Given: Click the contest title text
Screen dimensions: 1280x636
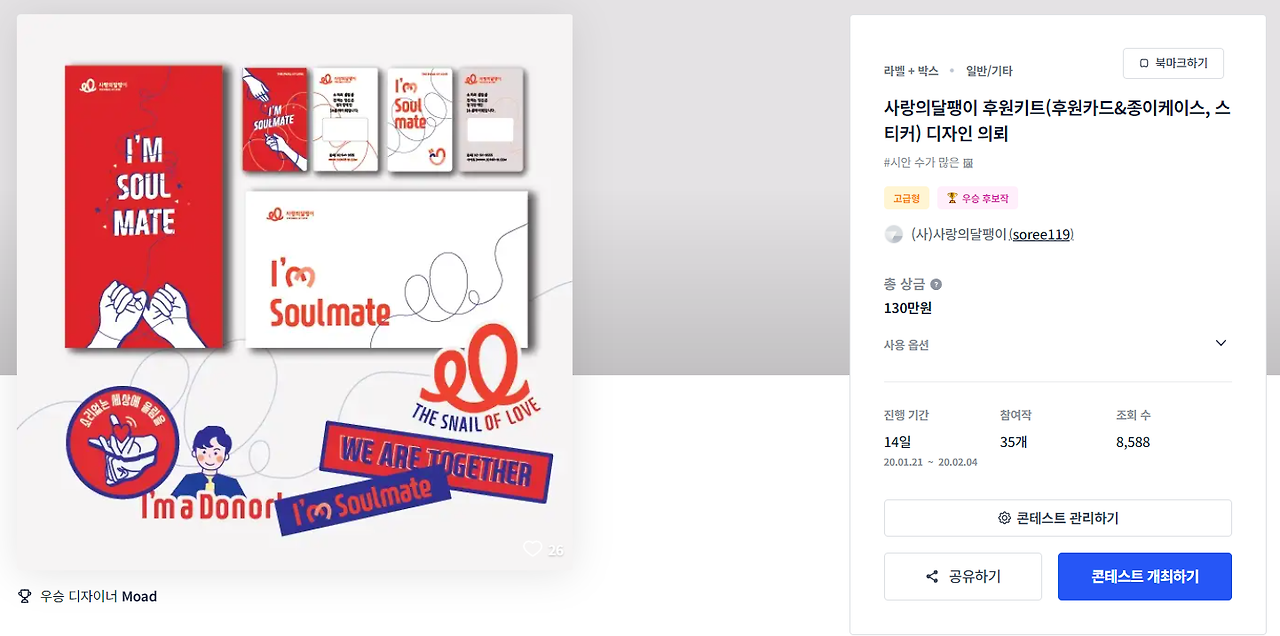Looking at the screenshot, I should tap(1057, 121).
